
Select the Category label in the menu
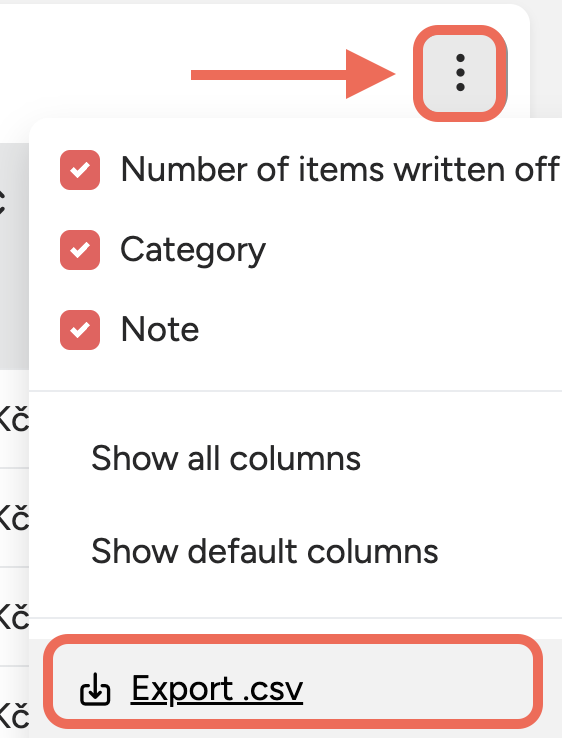193,250
